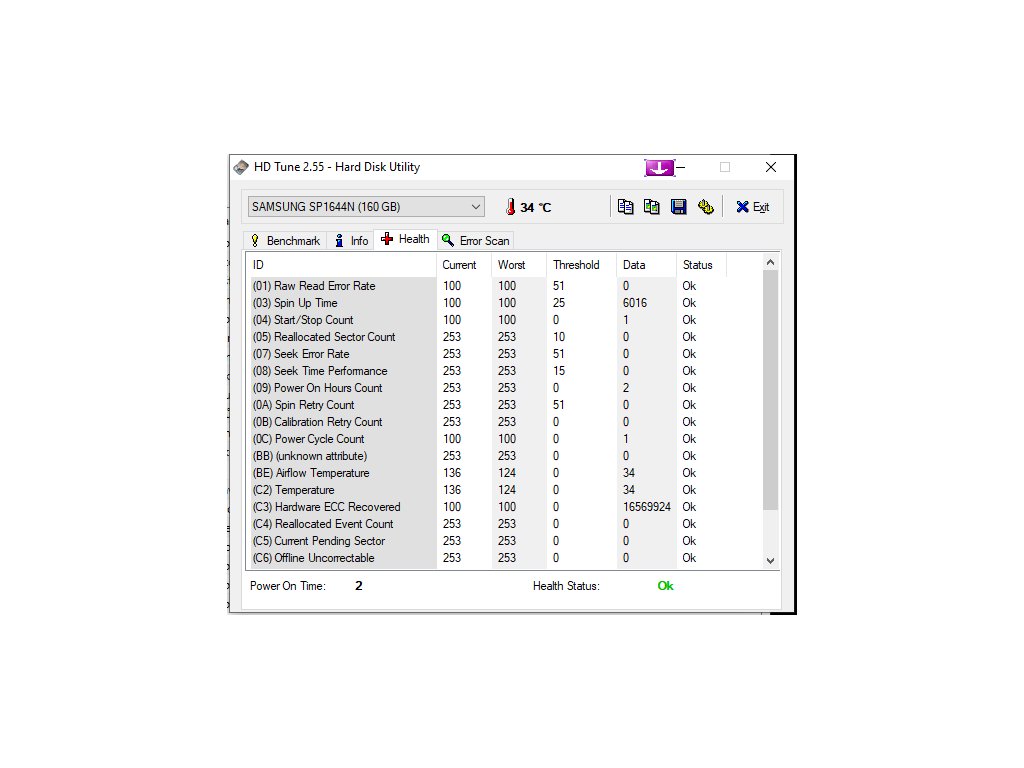Viewport: 1024px width, 768px height.
Task: Minimize the HD Tune window
Action: (680, 167)
